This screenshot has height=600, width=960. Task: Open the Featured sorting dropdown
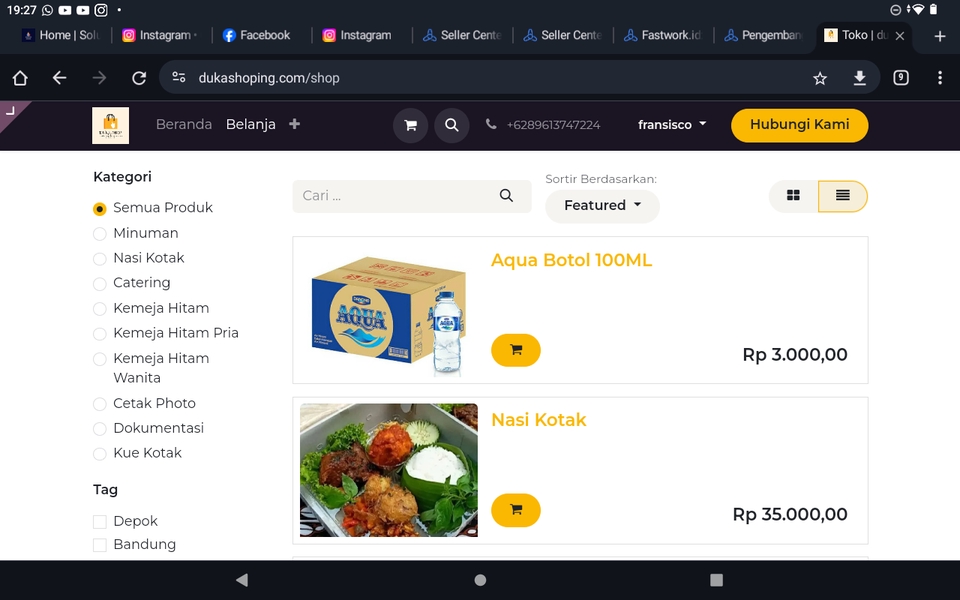(x=602, y=205)
